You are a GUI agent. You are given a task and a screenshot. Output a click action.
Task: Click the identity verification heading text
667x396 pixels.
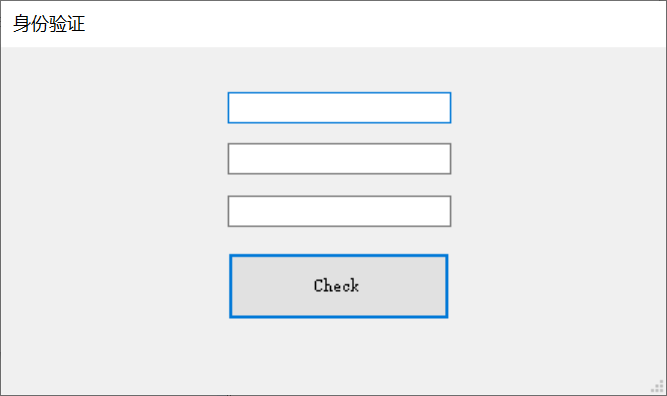tap(49, 23)
